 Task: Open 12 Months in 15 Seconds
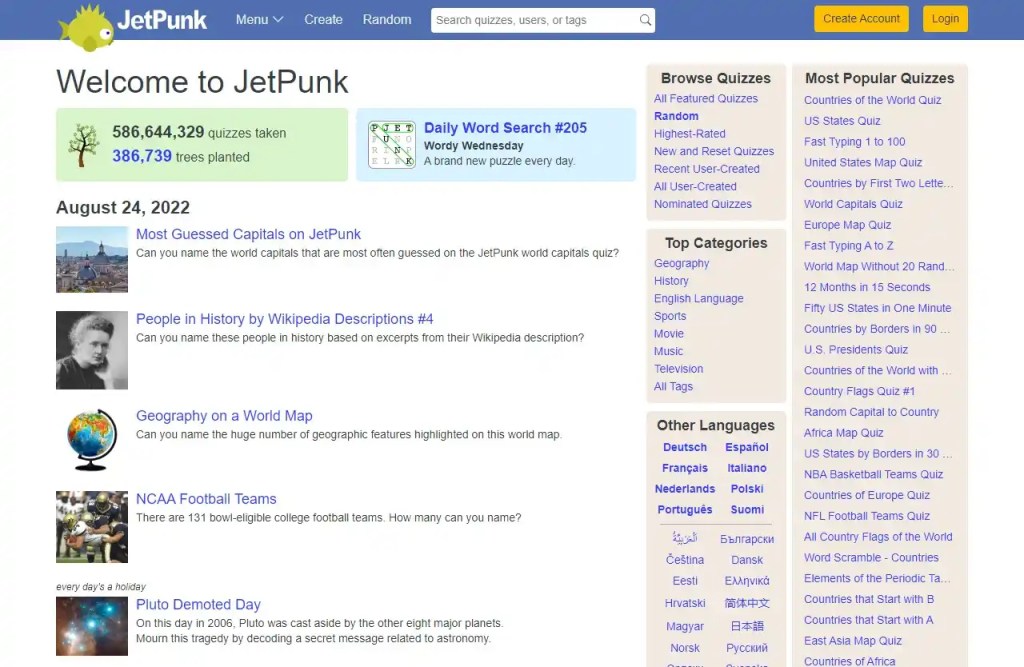point(867,287)
